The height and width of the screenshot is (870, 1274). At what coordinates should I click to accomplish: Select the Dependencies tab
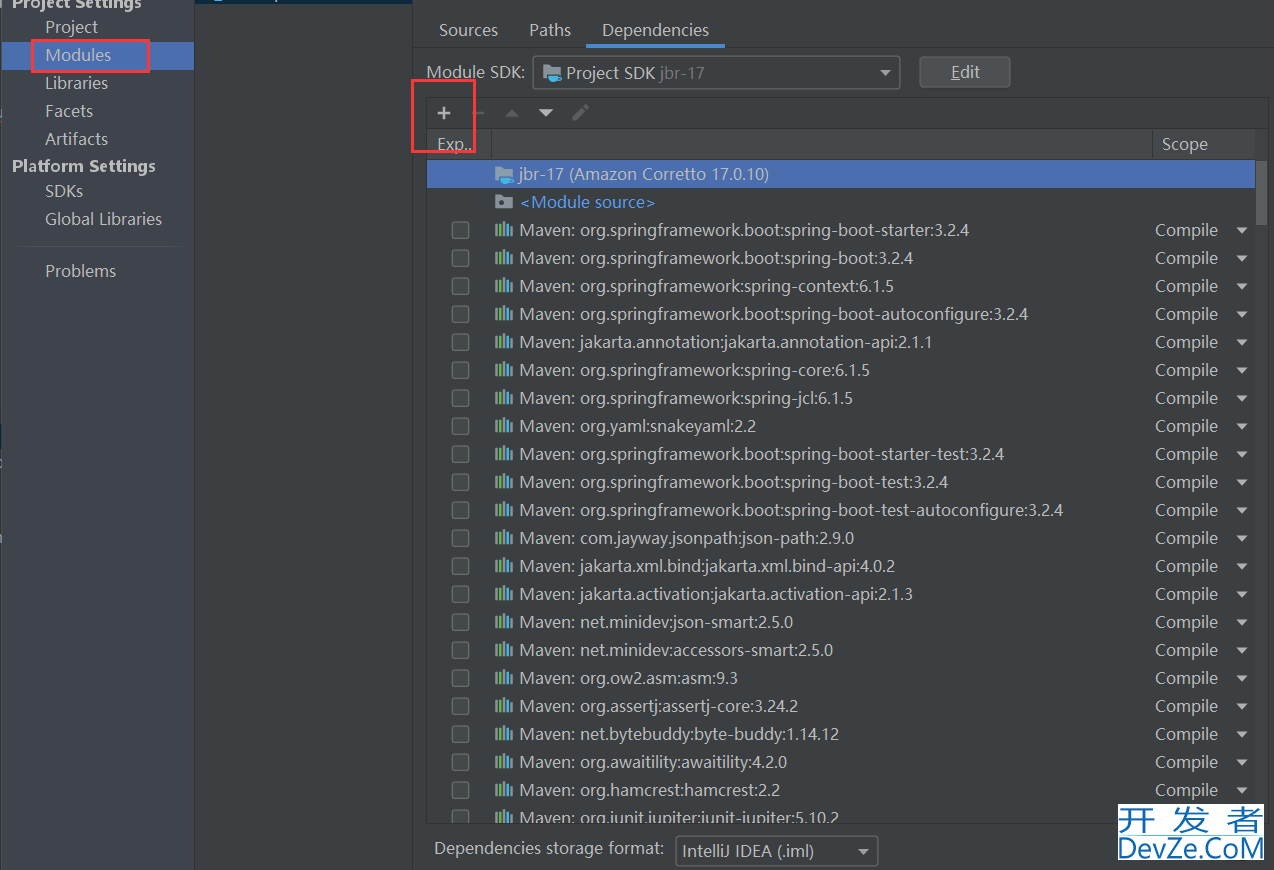[655, 30]
